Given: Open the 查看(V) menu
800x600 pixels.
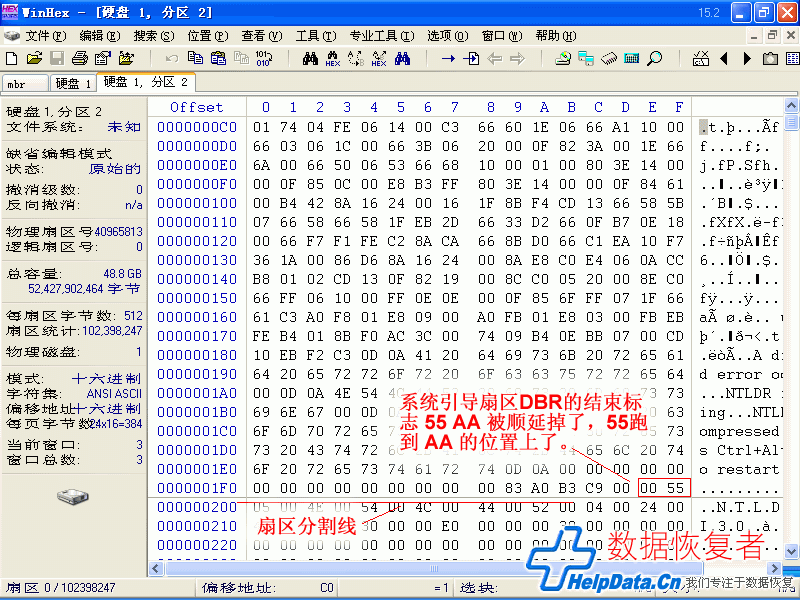Looking at the screenshot, I should (262, 36).
